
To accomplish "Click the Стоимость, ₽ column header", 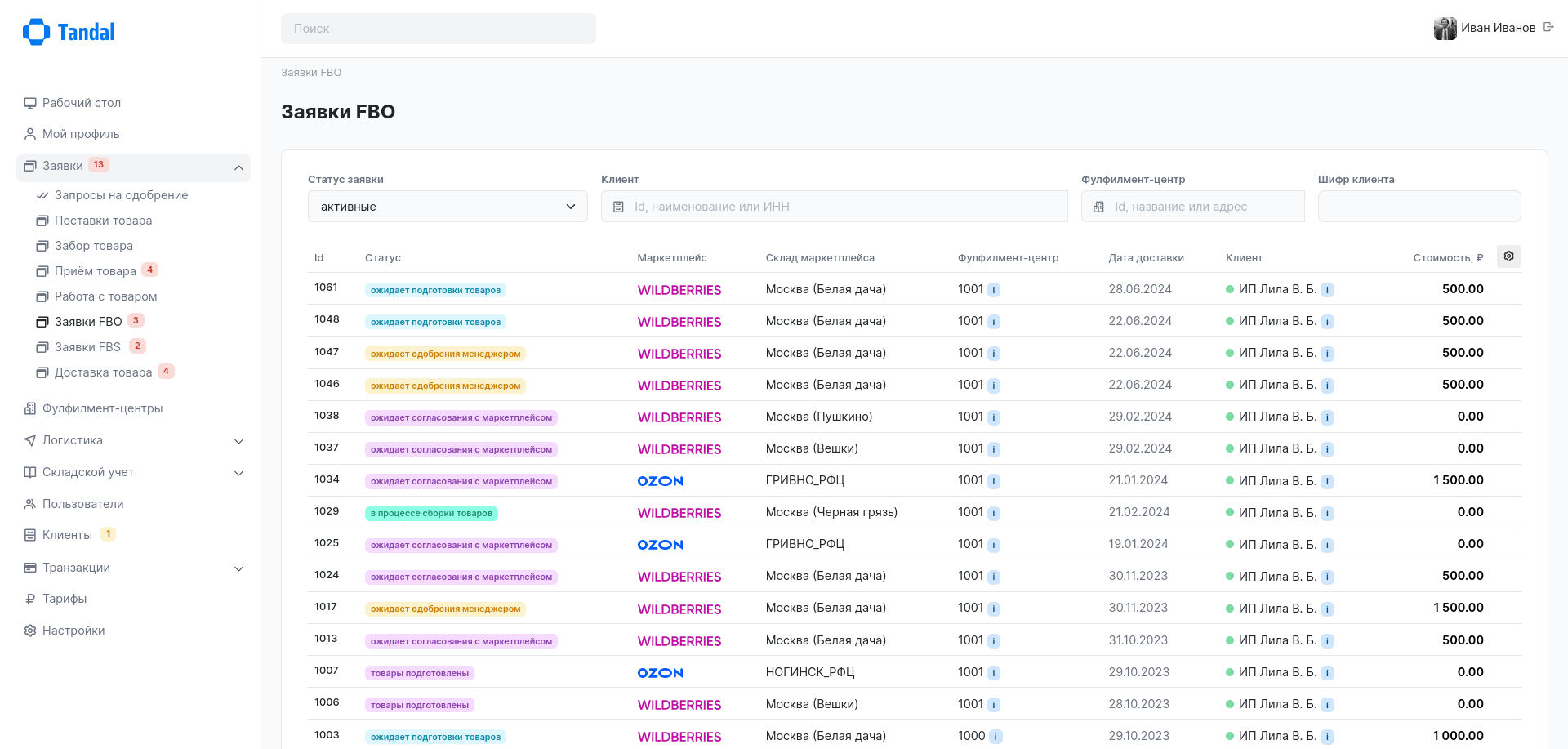I will (x=1448, y=258).
